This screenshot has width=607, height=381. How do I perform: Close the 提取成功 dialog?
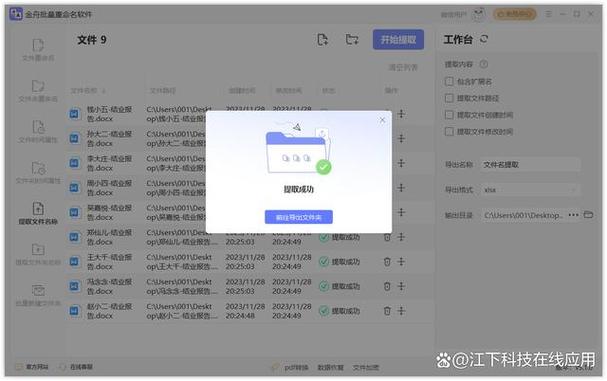point(382,120)
